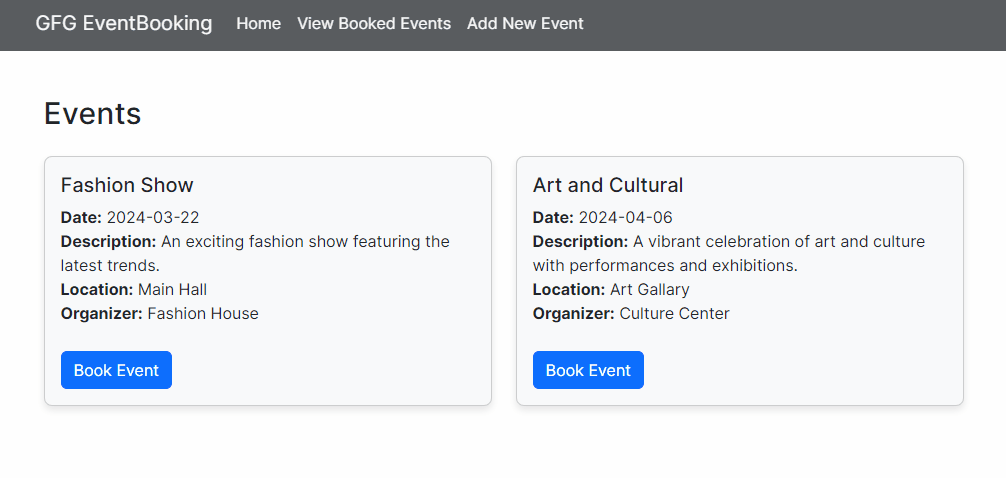Open View Booked Events page

pos(374,23)
